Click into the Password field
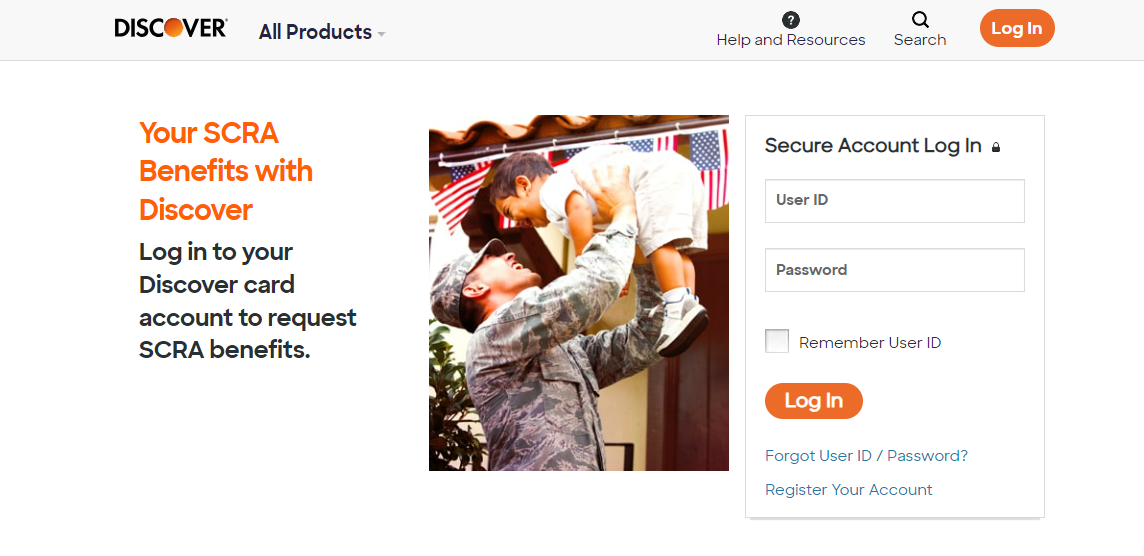 [x=894, y=270]
